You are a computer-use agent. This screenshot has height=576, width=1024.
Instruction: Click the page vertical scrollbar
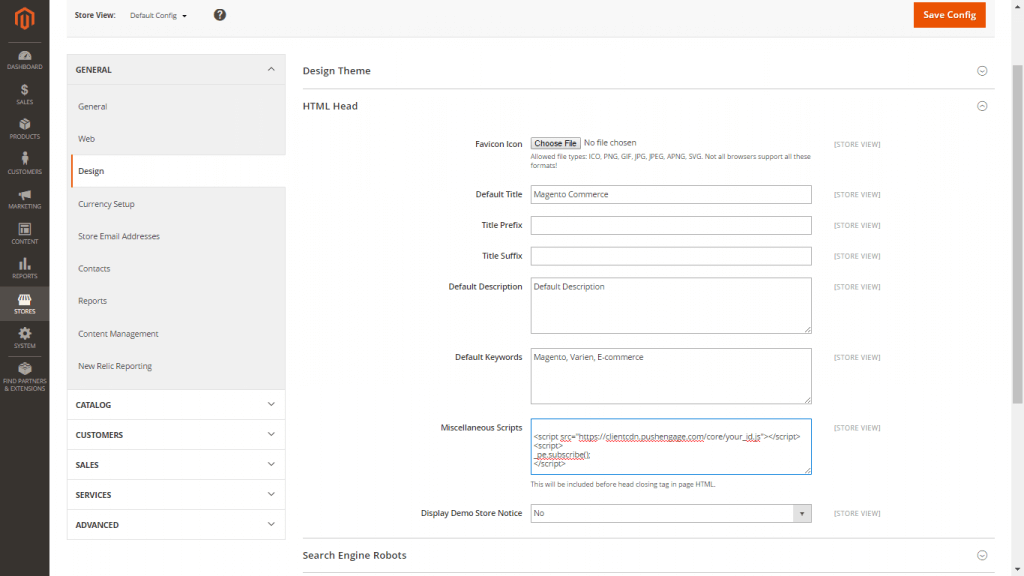1018,235
